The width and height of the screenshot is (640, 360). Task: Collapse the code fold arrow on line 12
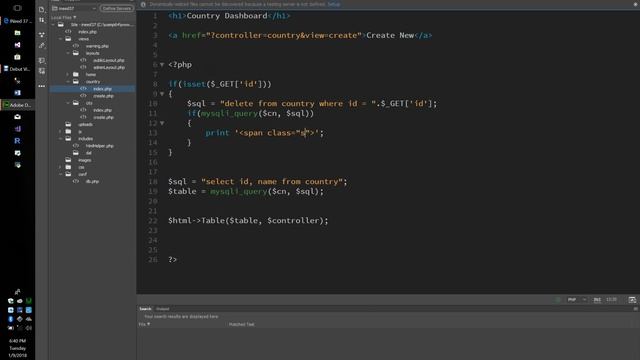point(162,123)
